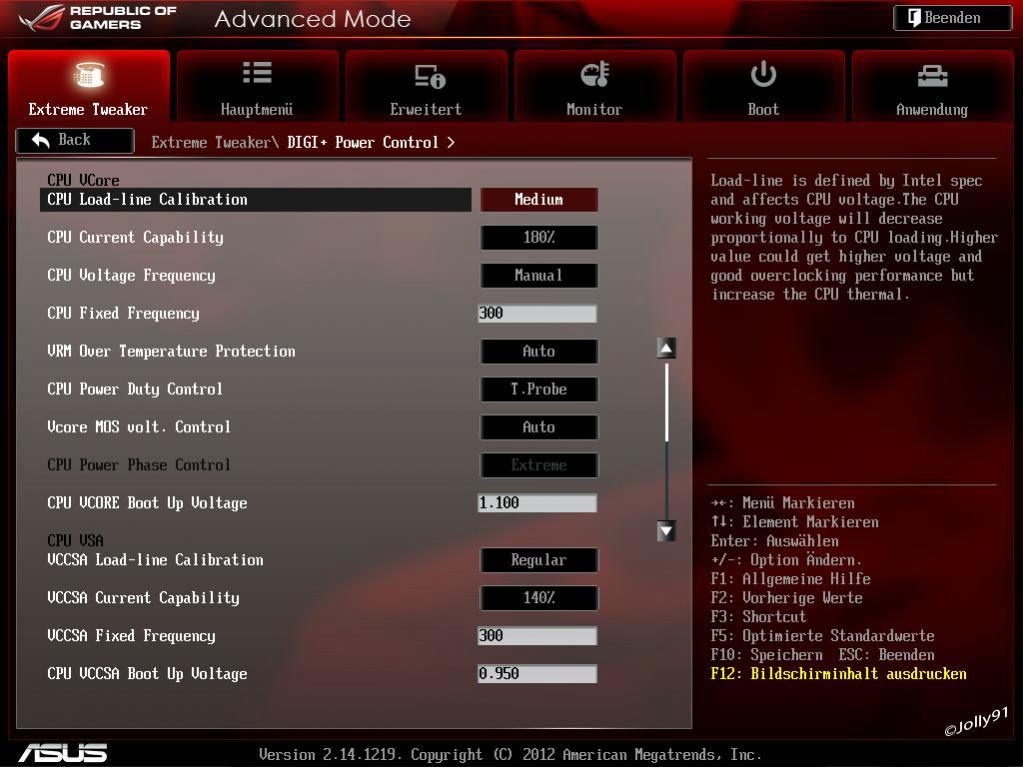The height and width of the screenshot is (767, 1023).
Task: Select the CPU Voltage Frequency label
Action: tap(131, 275)
